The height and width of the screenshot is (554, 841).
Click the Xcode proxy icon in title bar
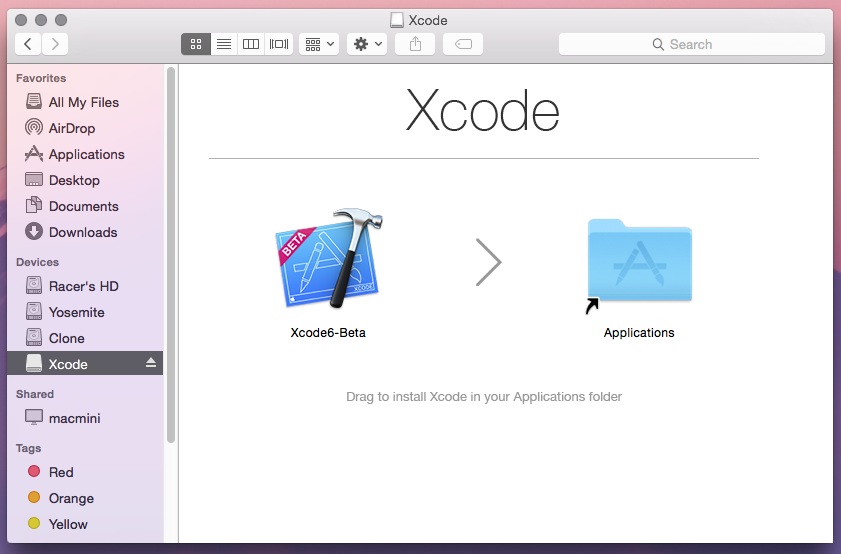point(397,20)
